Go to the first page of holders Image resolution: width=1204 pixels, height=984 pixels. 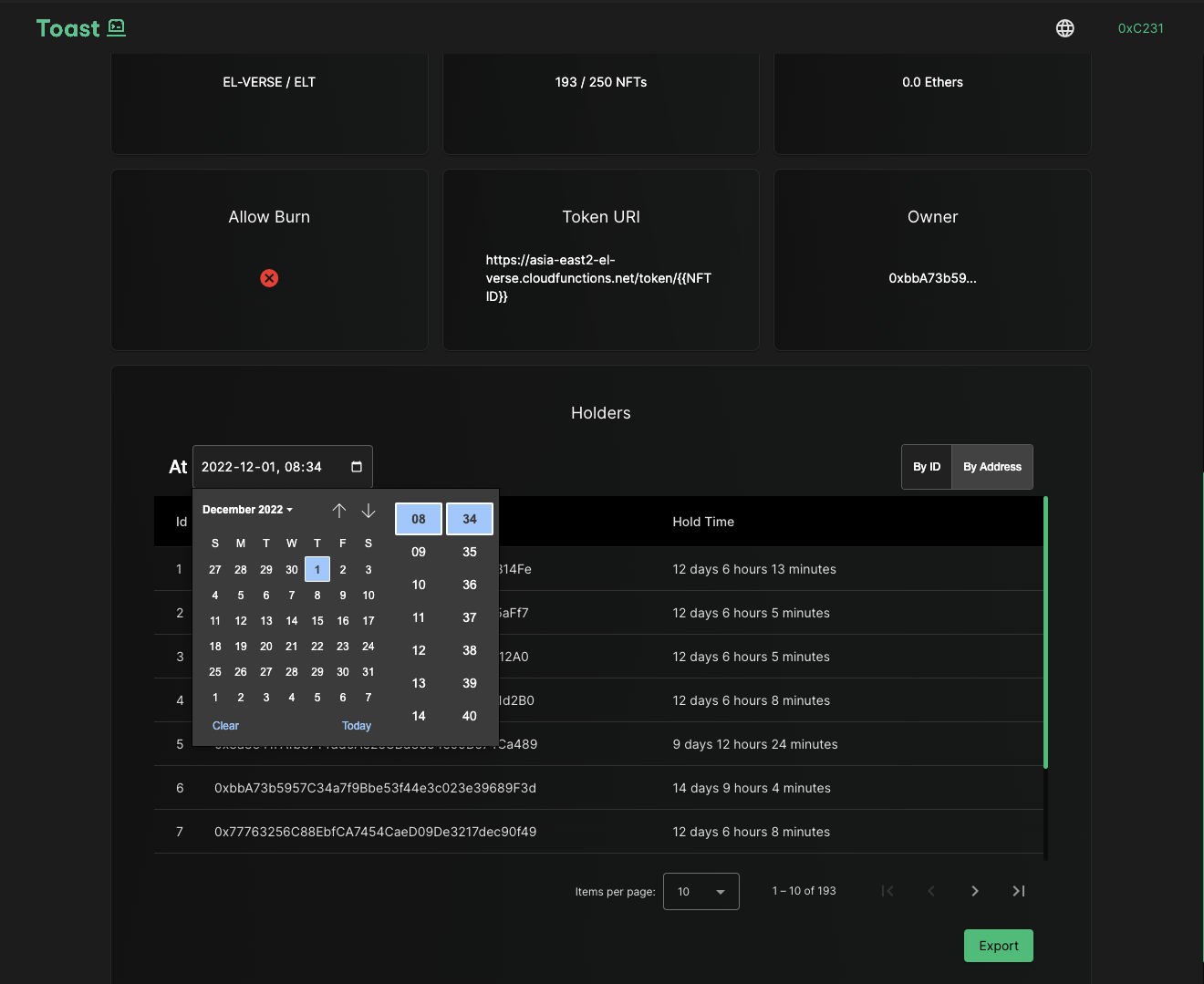coord(887,891)
